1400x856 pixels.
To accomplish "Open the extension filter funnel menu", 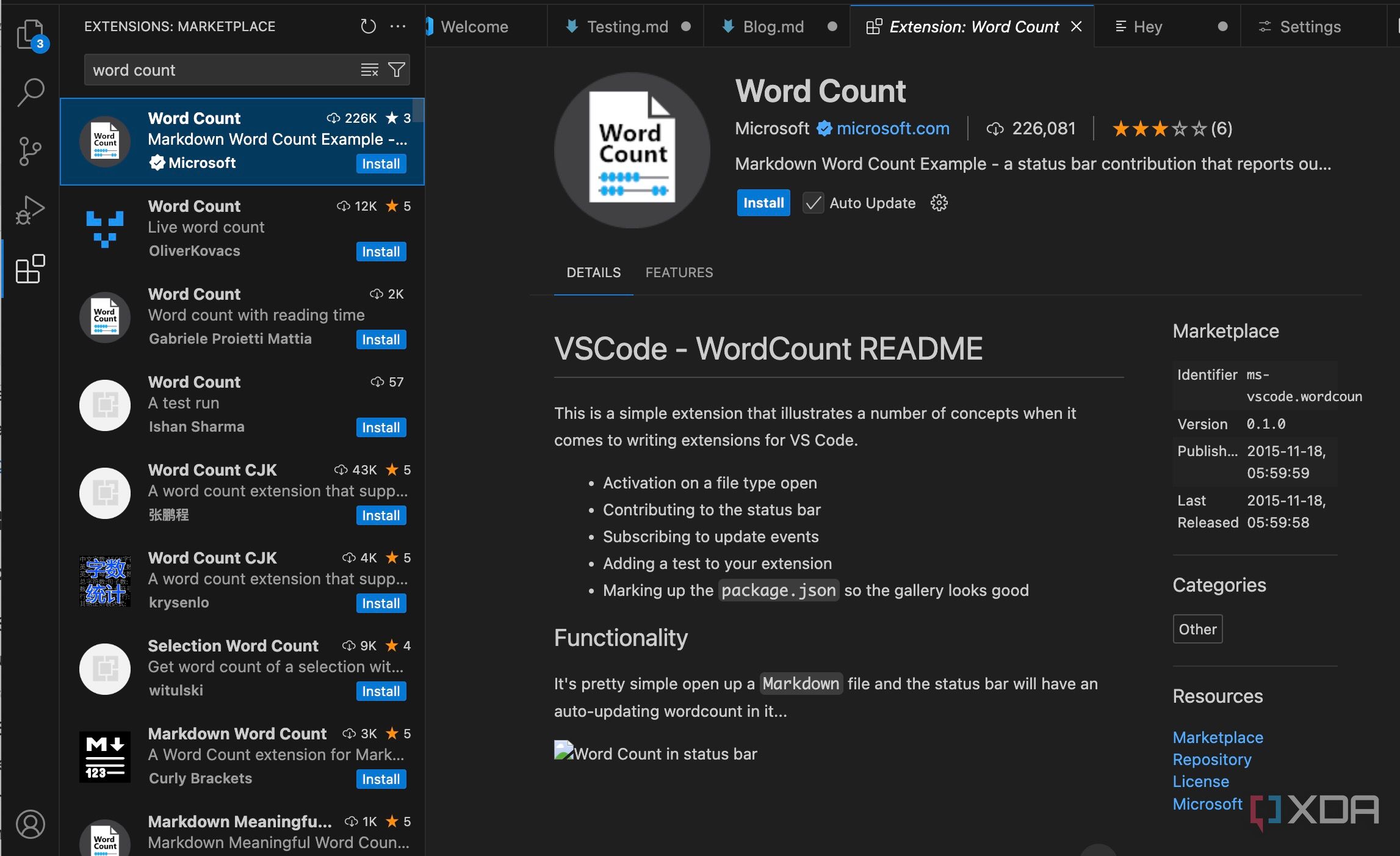I will tap(397, 70).
